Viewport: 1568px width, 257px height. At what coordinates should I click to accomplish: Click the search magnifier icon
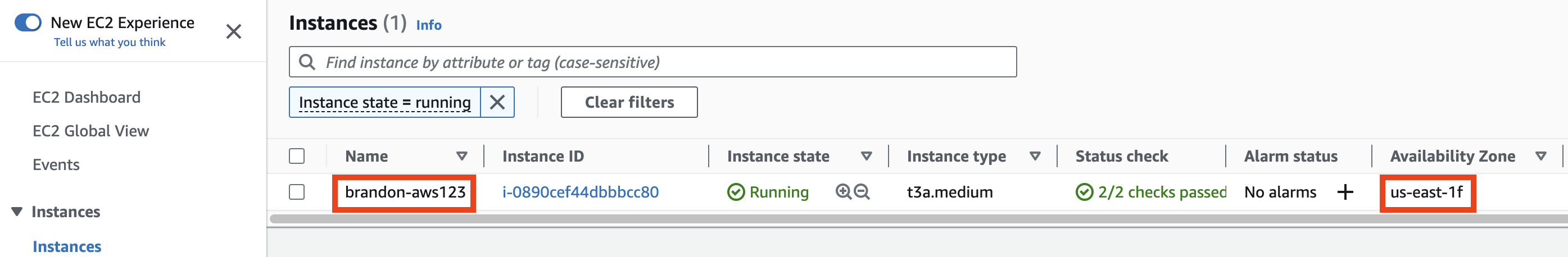tap(307, 62)
